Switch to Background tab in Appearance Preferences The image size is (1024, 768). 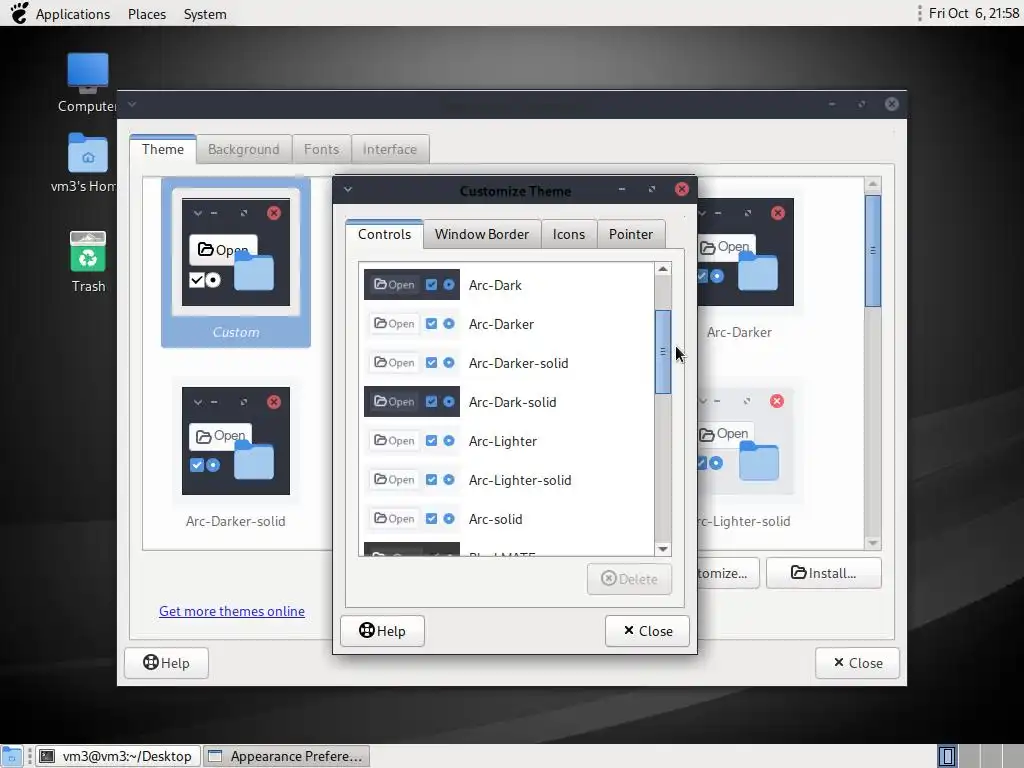[x=244, y=150]
